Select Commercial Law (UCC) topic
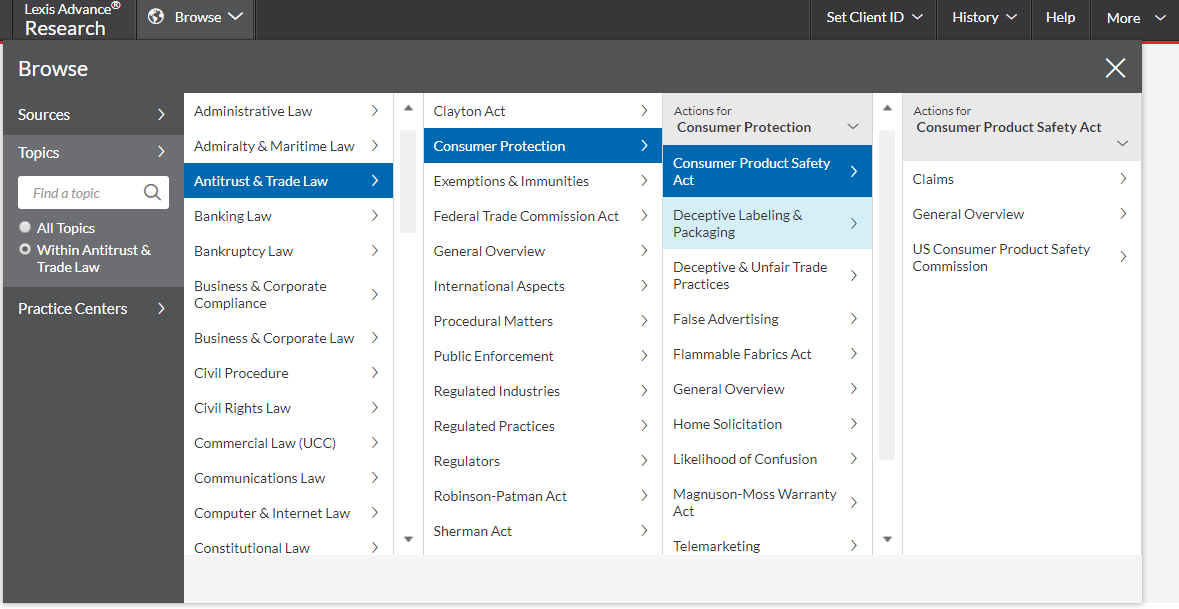Screen dimensions: 1179x609 [x=288, y=443]
